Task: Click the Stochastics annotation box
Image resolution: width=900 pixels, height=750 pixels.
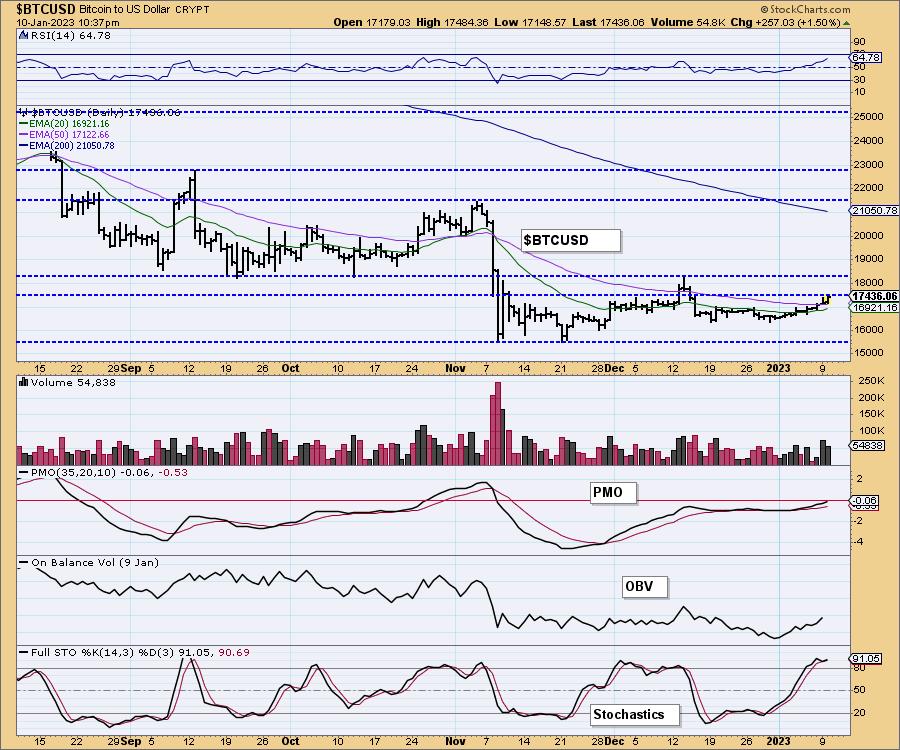Action: coord(634,714)
